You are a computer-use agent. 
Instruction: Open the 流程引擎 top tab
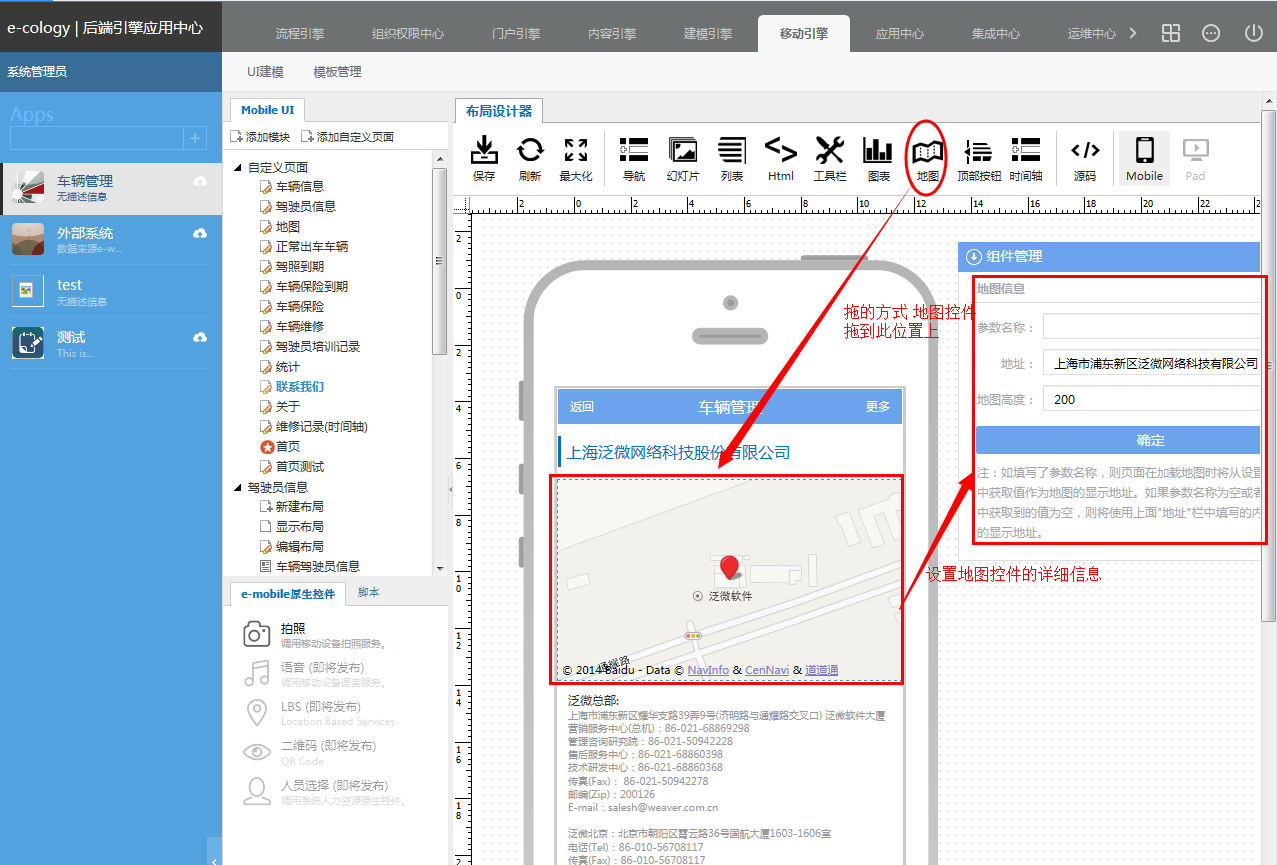[300, 33]
